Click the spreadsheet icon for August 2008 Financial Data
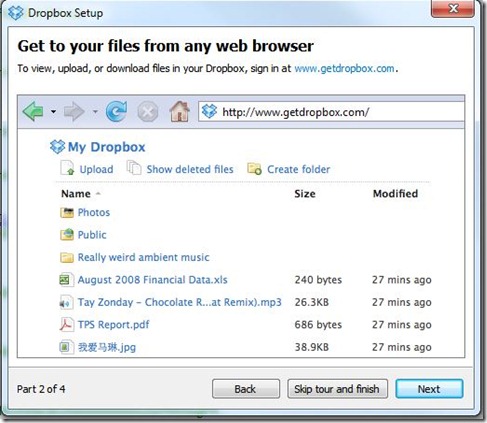 [66, 280]
